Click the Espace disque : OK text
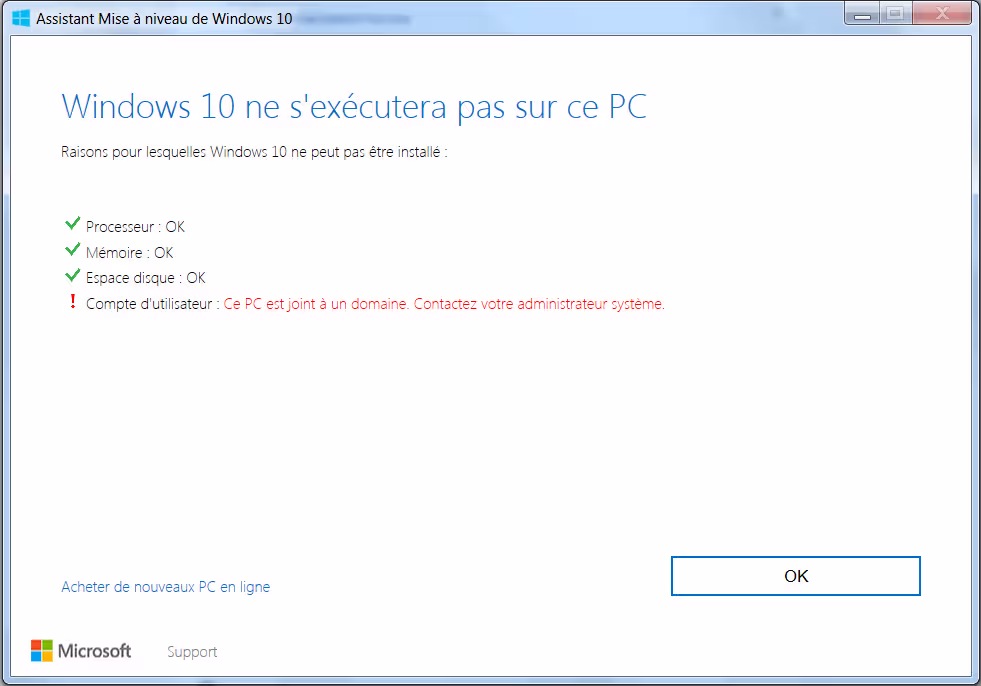The height and width of the screenshot is (686, 981). click(x=145, y=278)
